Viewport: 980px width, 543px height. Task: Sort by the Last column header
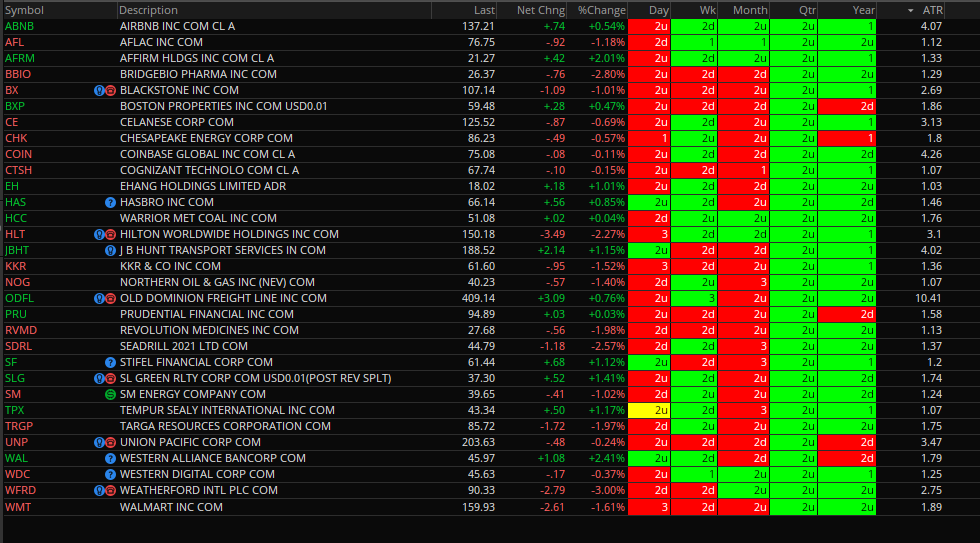[484, 10]
